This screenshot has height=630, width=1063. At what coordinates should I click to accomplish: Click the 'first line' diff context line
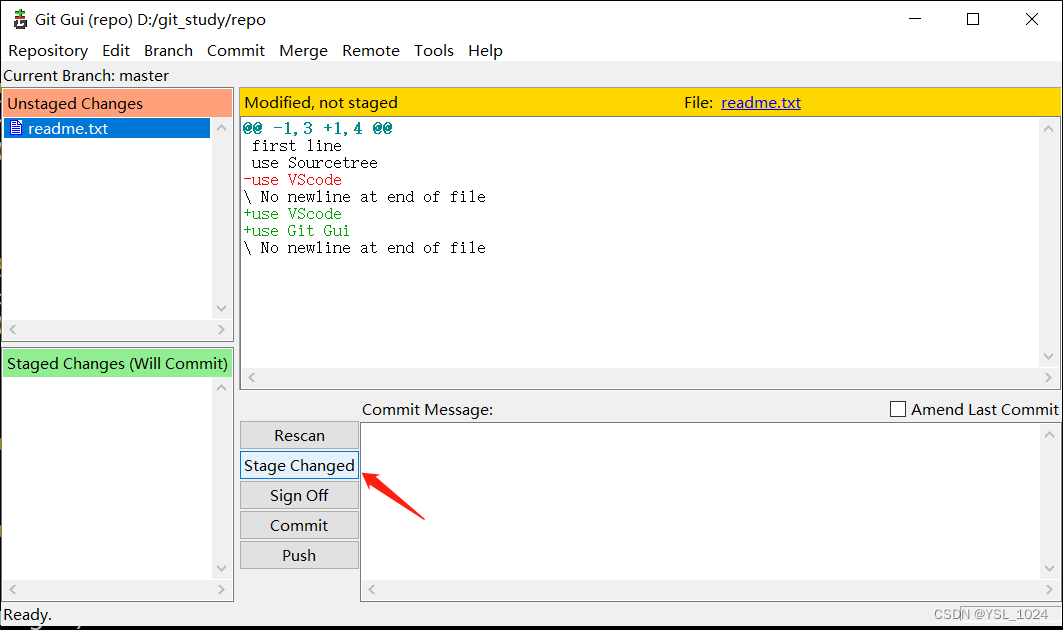296,146
